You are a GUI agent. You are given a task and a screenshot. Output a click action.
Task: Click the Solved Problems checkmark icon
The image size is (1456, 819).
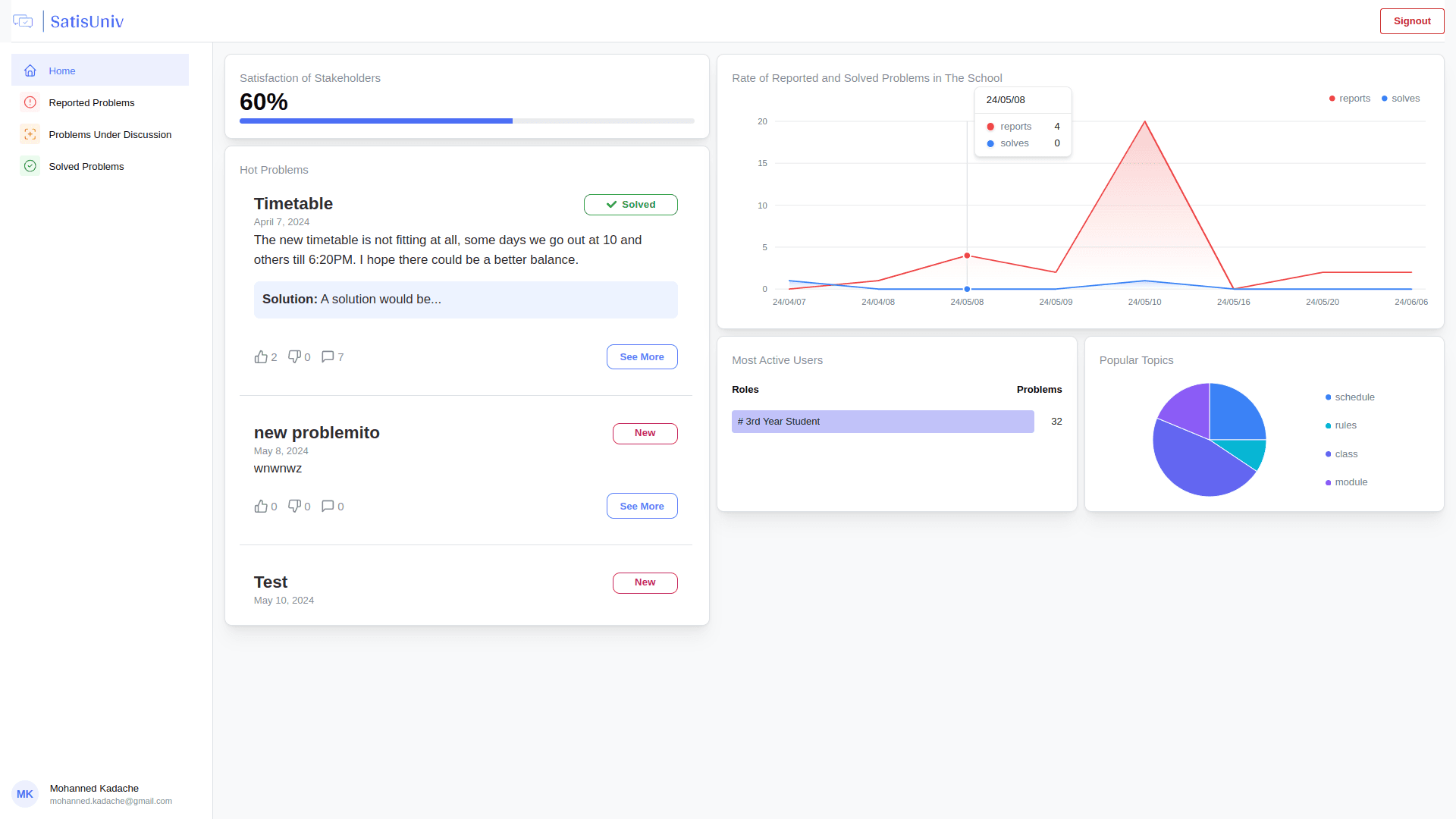coord(30,166)
